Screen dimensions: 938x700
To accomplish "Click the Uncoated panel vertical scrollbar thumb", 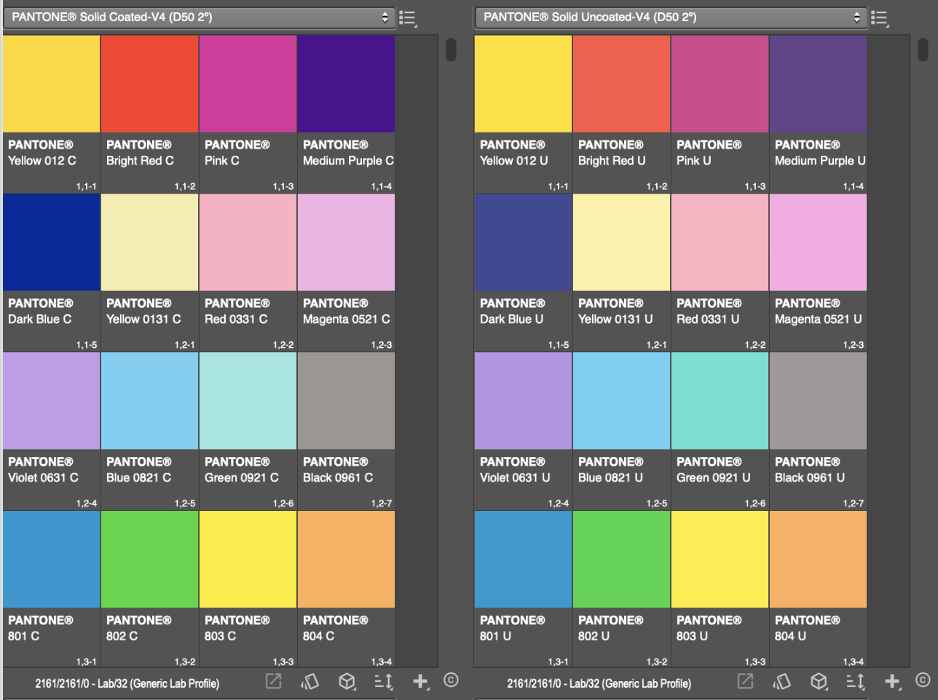I will click(922, 49).
